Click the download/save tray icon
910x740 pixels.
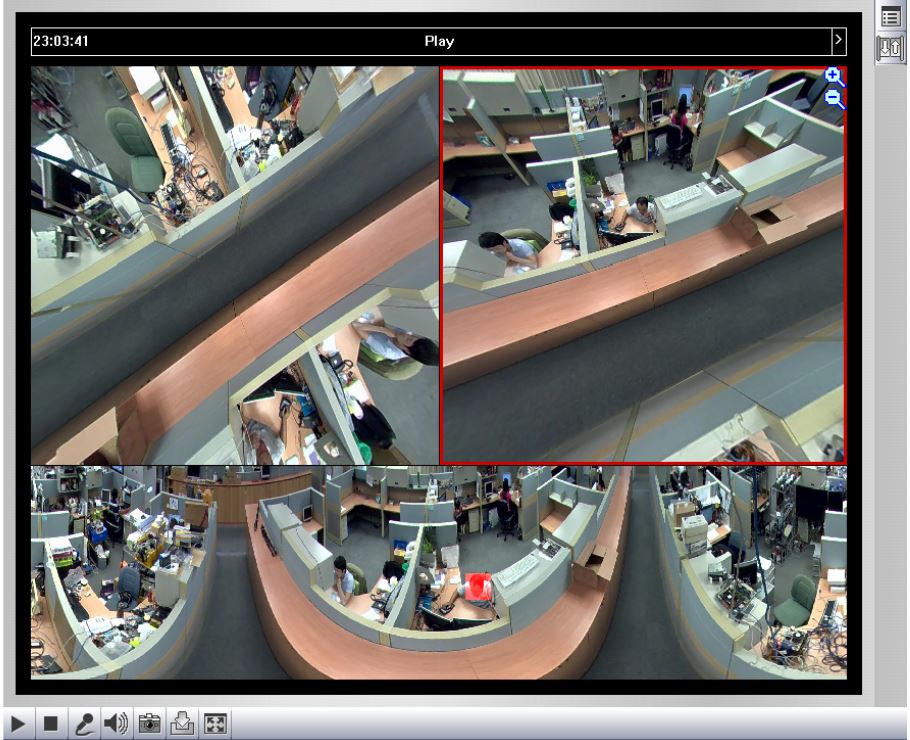tap(182, 722)
